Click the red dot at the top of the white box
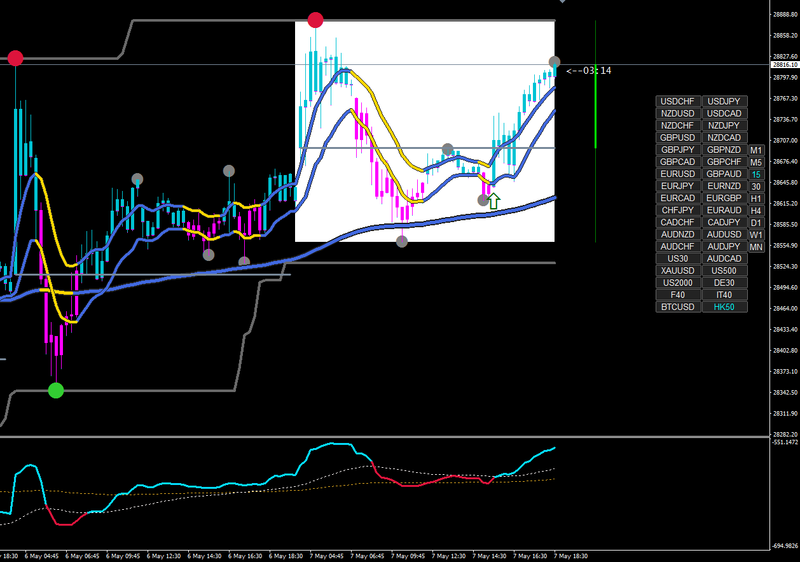The image size is (800, 562). tap(315, 20)
